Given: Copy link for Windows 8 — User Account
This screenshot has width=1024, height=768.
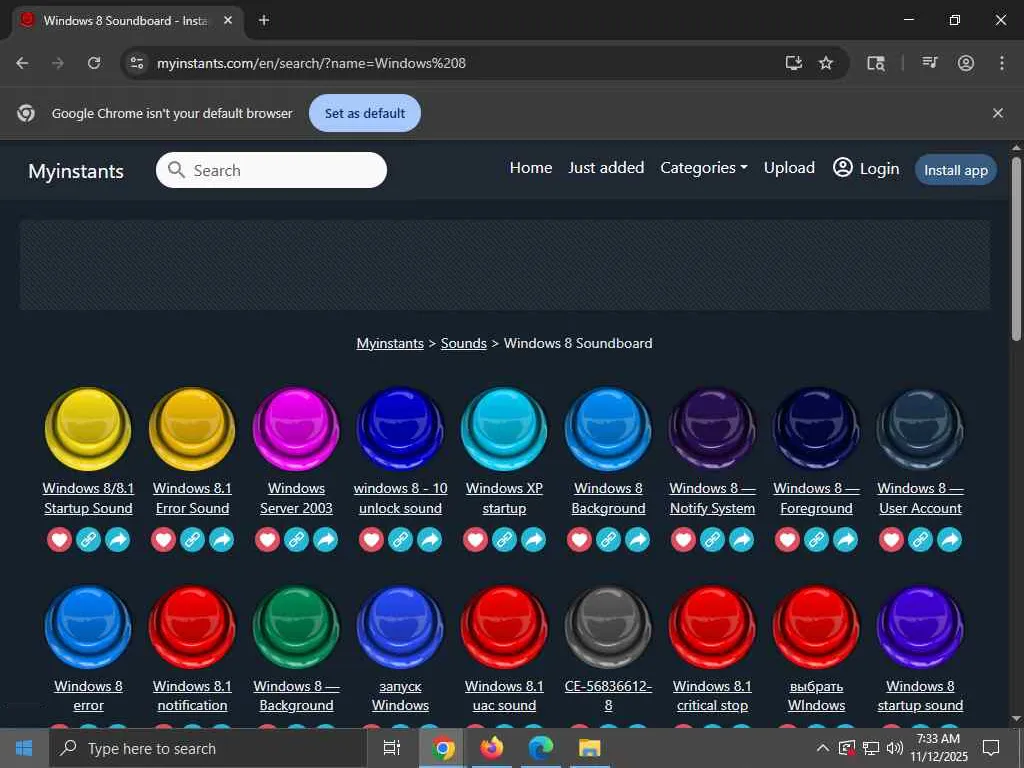Looking at the screenshot, I should click(920, 539).
